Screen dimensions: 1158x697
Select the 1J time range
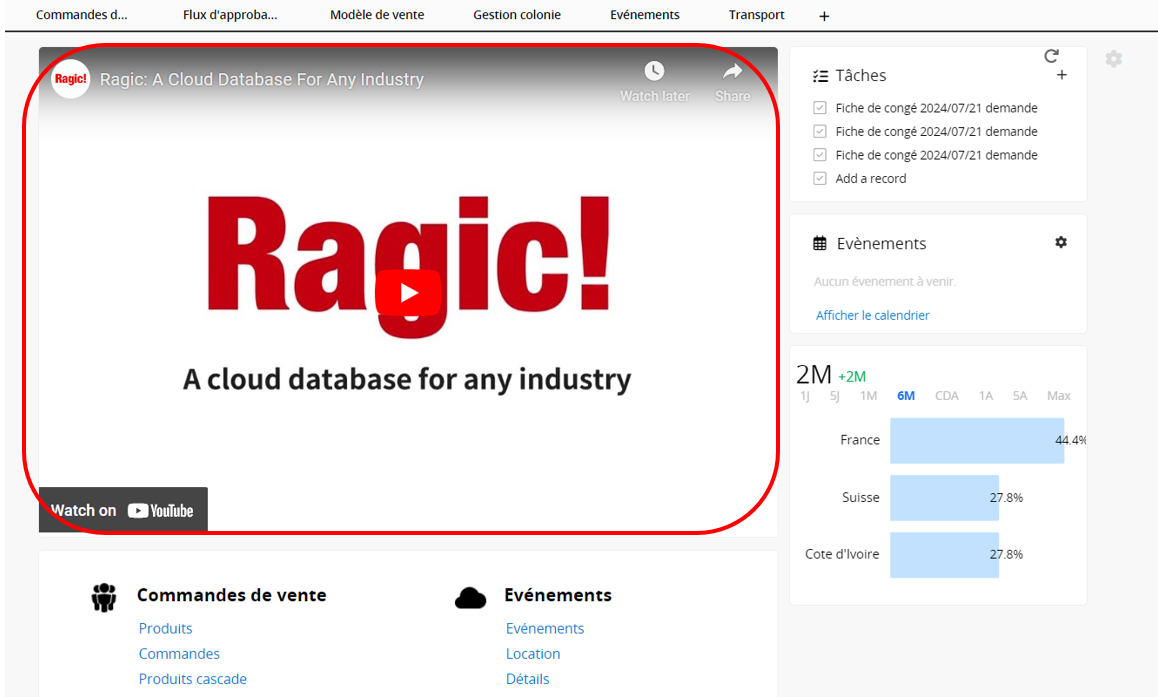coord(805,396)
